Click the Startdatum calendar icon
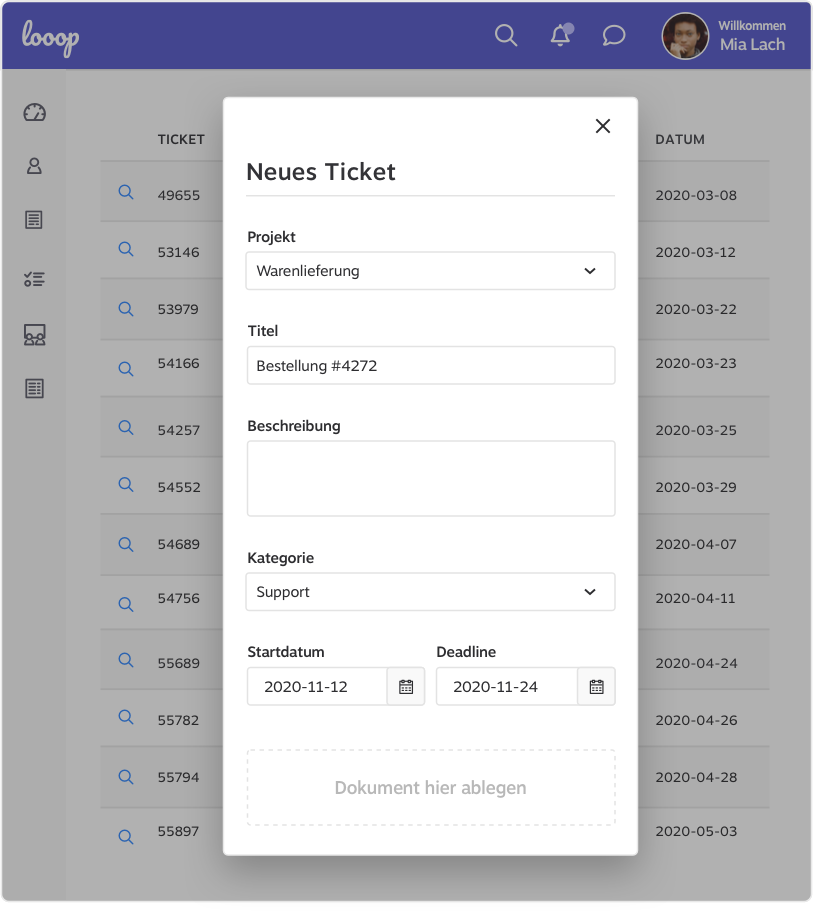This screenshot has height=912, width=813. (406, 687)
